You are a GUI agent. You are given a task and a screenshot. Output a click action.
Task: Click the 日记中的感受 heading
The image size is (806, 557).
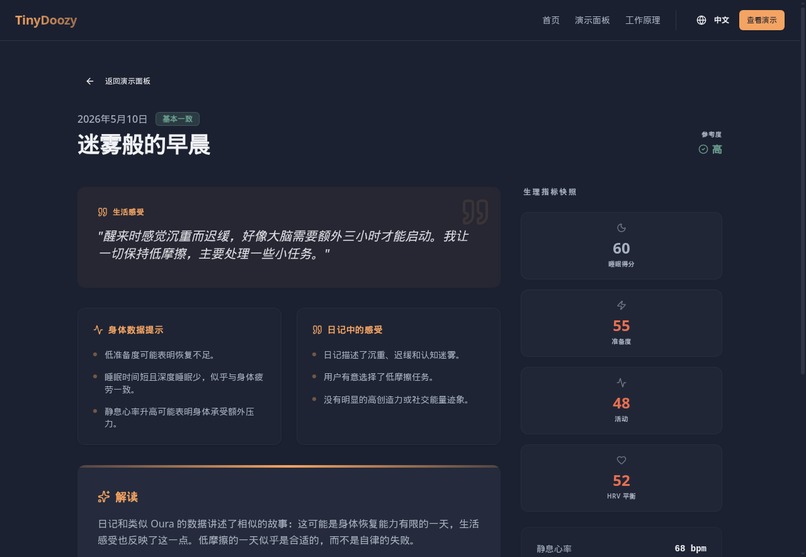pos(355,330)
